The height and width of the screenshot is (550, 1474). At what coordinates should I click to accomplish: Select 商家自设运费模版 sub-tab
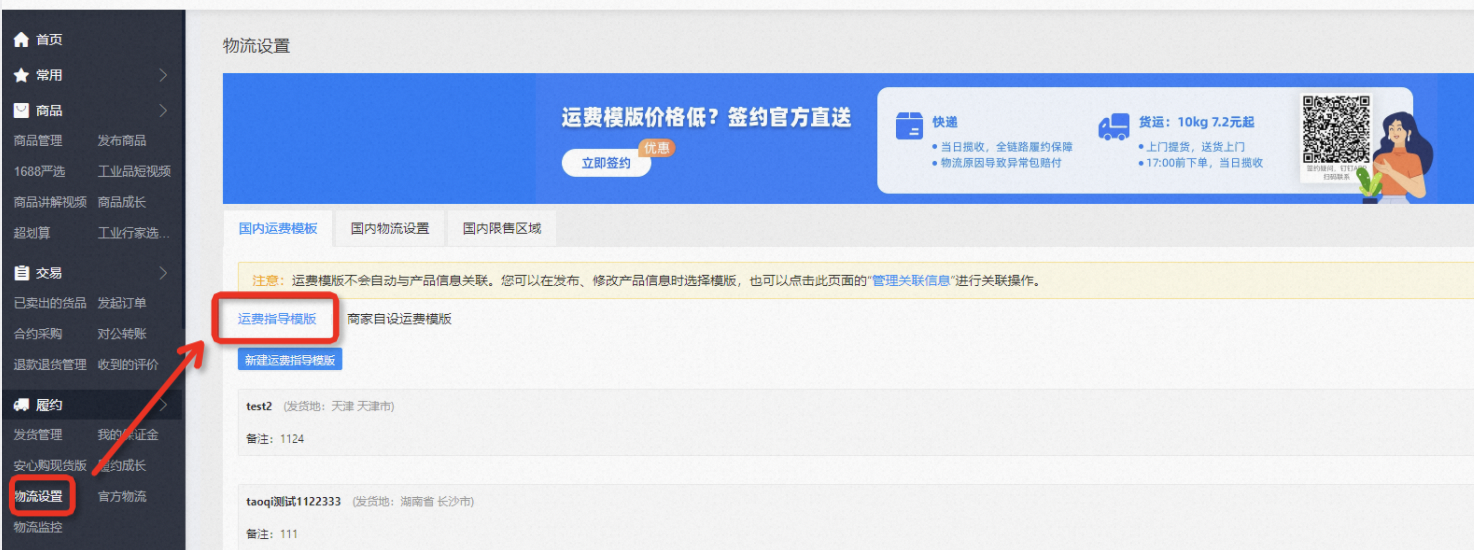399,319
